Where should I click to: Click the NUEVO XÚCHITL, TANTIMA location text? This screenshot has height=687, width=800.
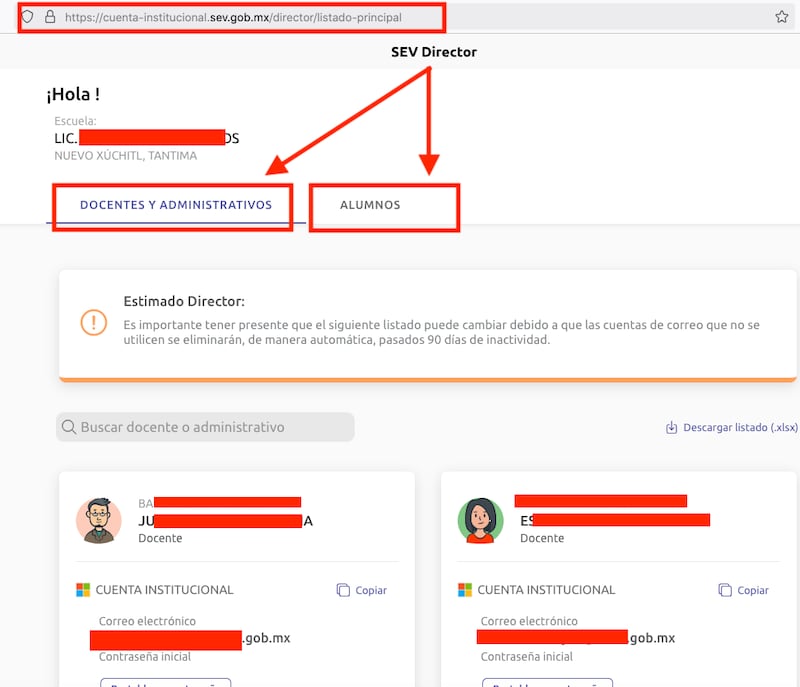click(126, 156)
